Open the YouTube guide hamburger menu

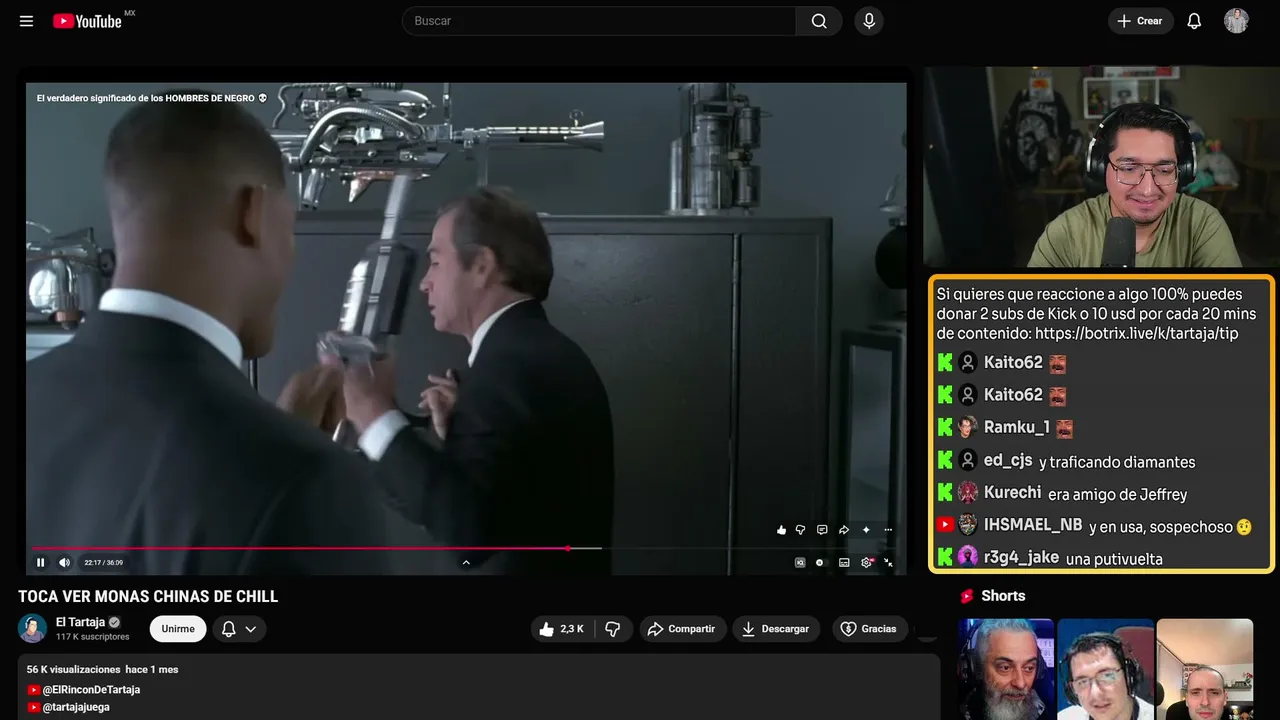pyautogui.click(x=26, y=21)
